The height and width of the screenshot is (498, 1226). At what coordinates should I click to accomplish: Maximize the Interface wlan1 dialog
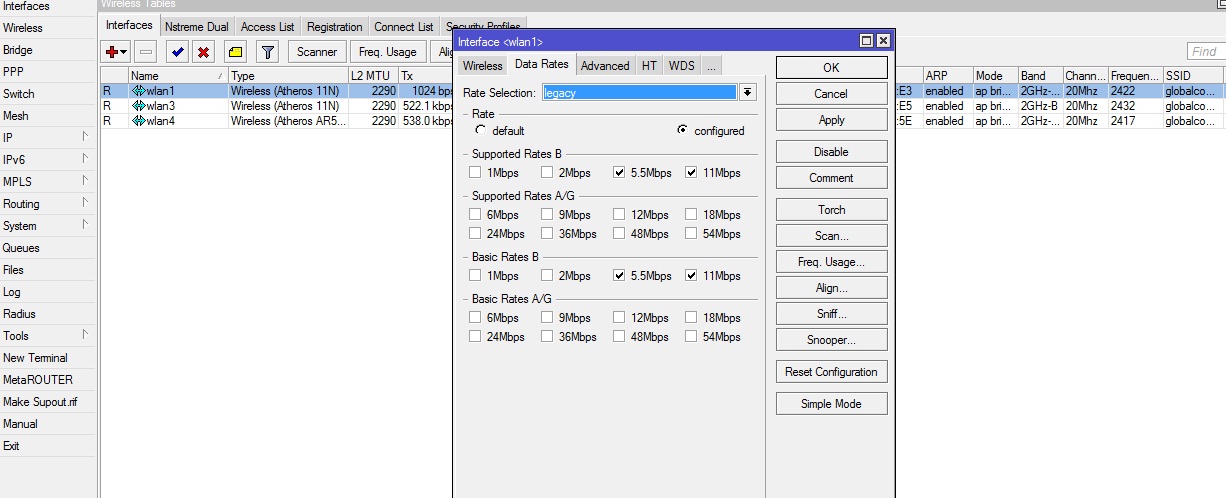tap(866, 41)
